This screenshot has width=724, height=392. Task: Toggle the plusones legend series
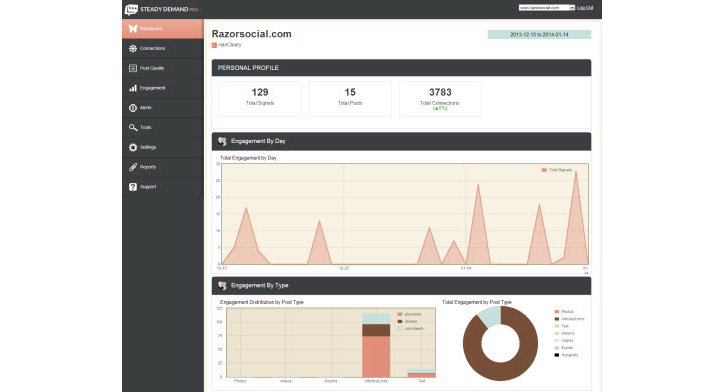tap(410, 314)
